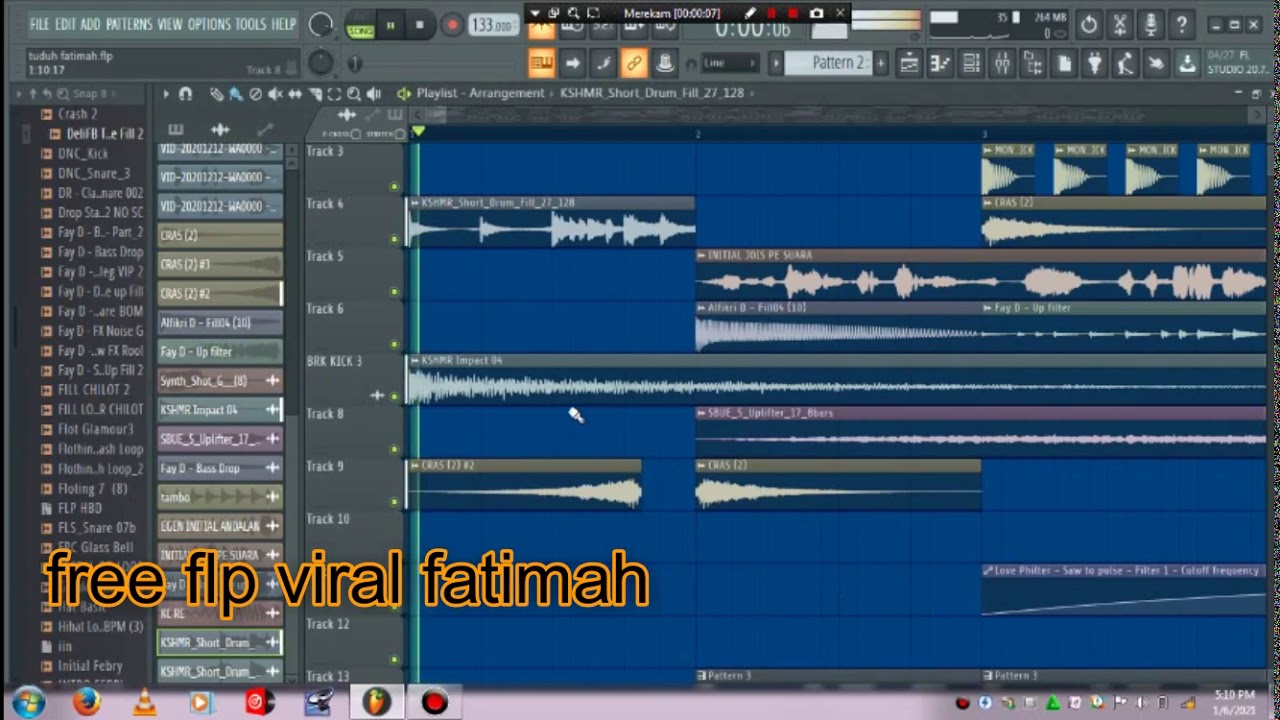Image resolution: width=1280 pixels, height=720 pixels.
Task: Click the transport stop button
Action: pos(420,25)
